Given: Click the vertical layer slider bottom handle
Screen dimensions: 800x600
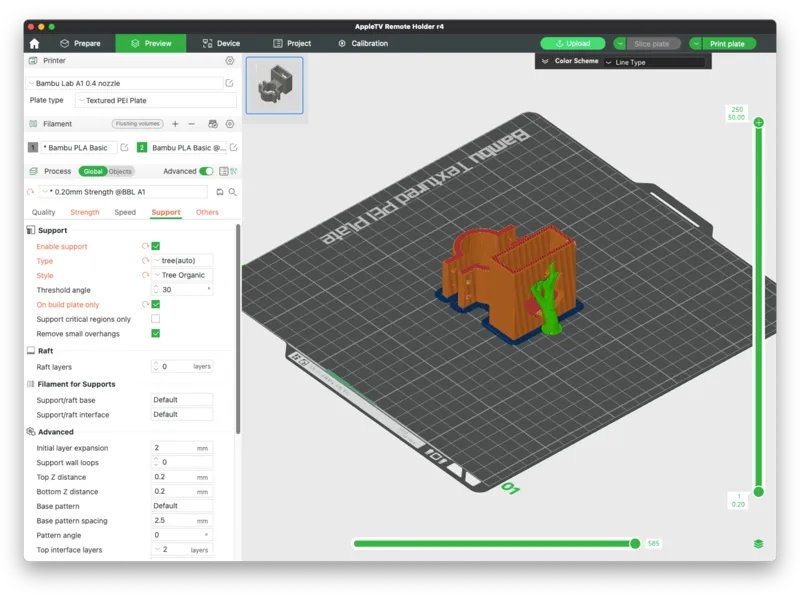Looking at the screenshot, I should [x=759, y=492].
